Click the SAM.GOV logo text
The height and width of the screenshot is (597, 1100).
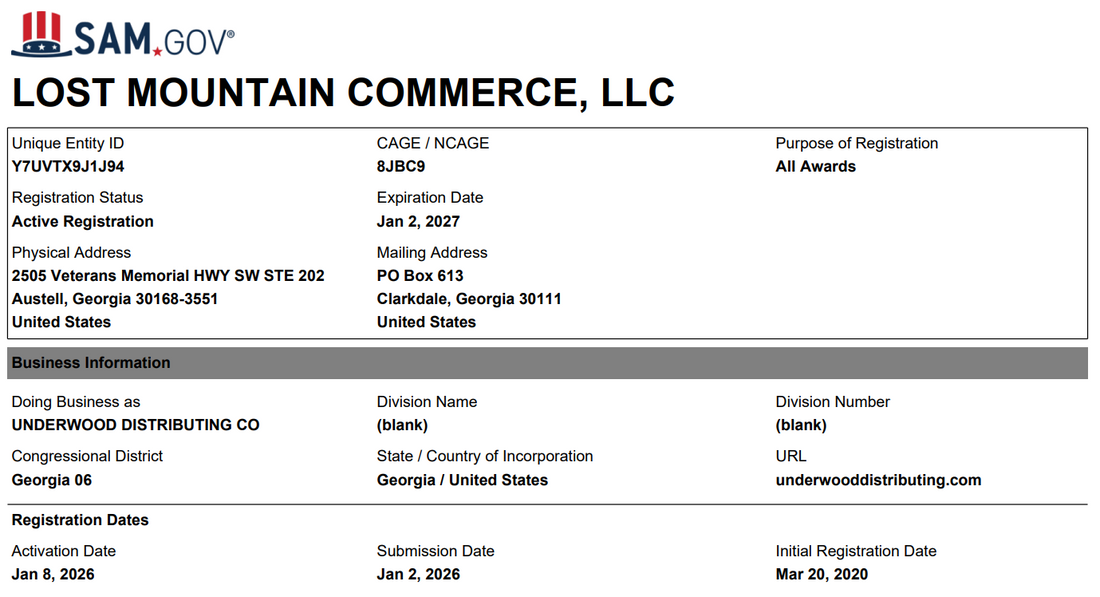(x=154, y=39)
